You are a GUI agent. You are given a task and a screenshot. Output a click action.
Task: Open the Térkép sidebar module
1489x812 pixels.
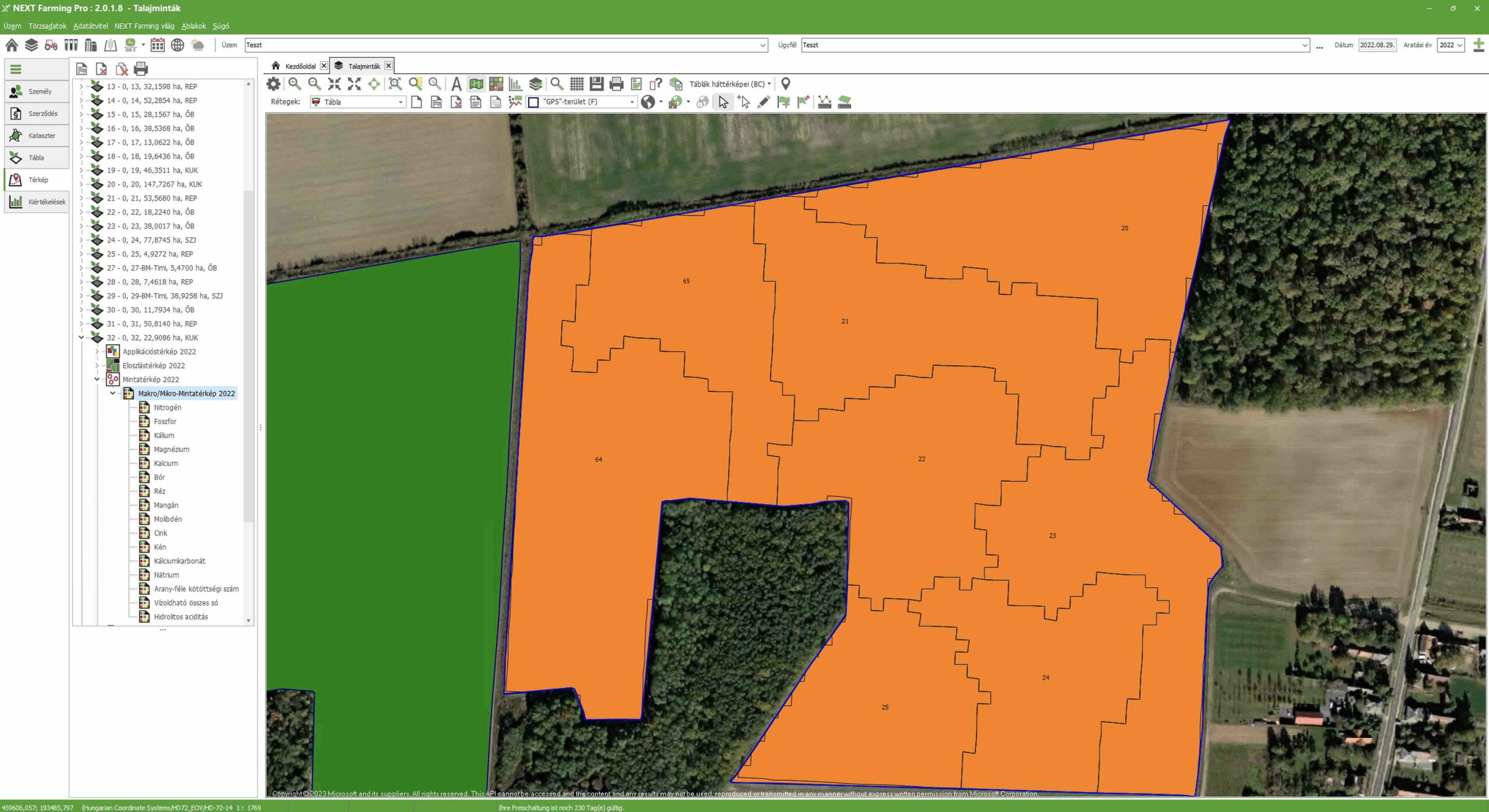(37, 180)
